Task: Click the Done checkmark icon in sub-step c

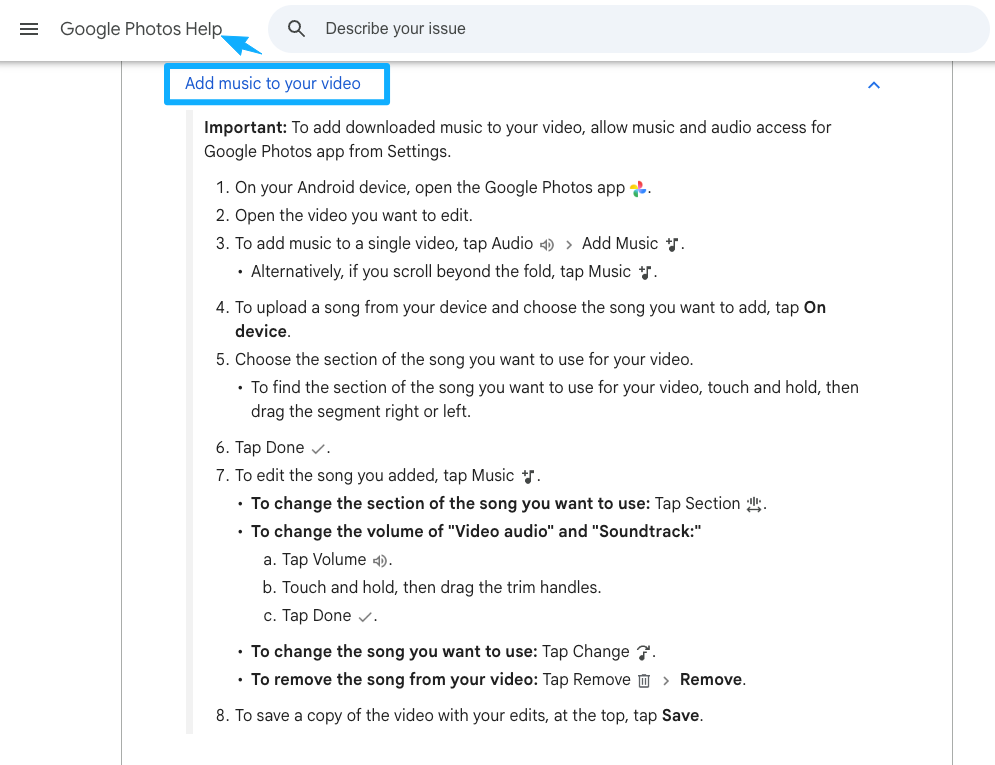Action: click(x=365, y=617)
